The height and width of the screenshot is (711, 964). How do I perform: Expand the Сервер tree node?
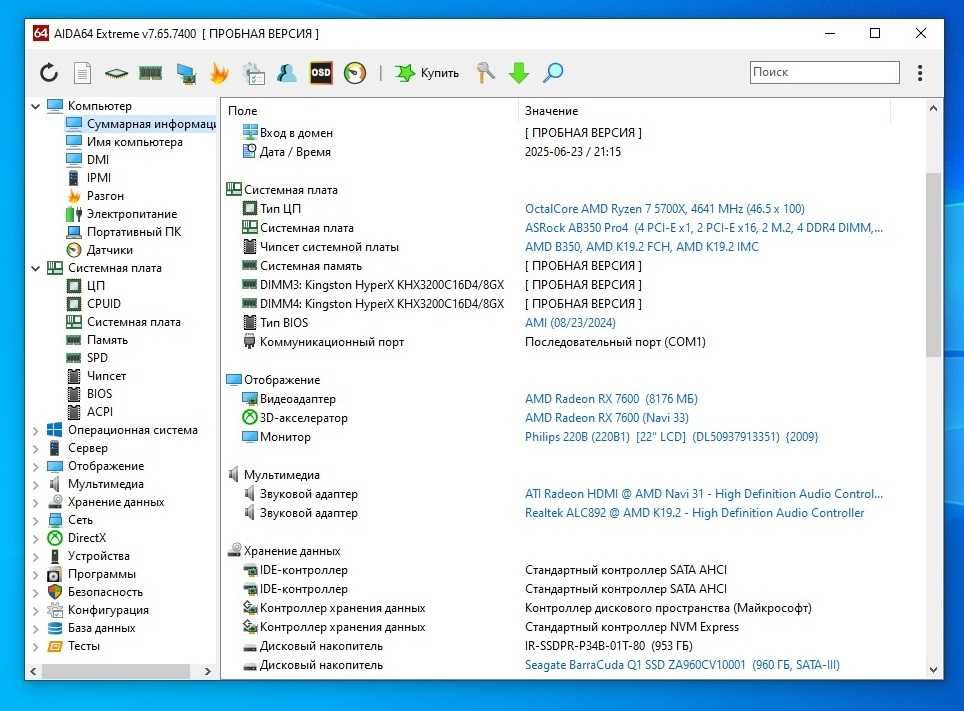pyautogui.click(x=36, y=448)
